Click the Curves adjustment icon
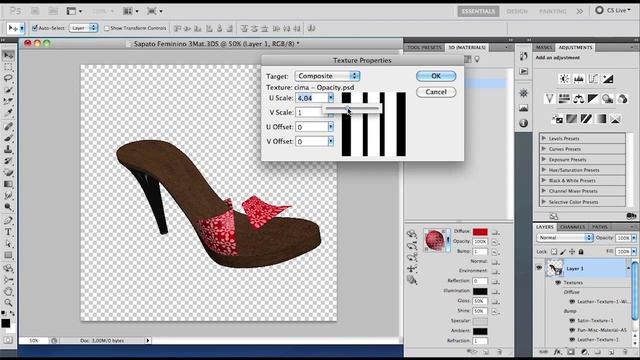Image resolution: width=640 pixels, height=360 pixels. coord(593,79)
